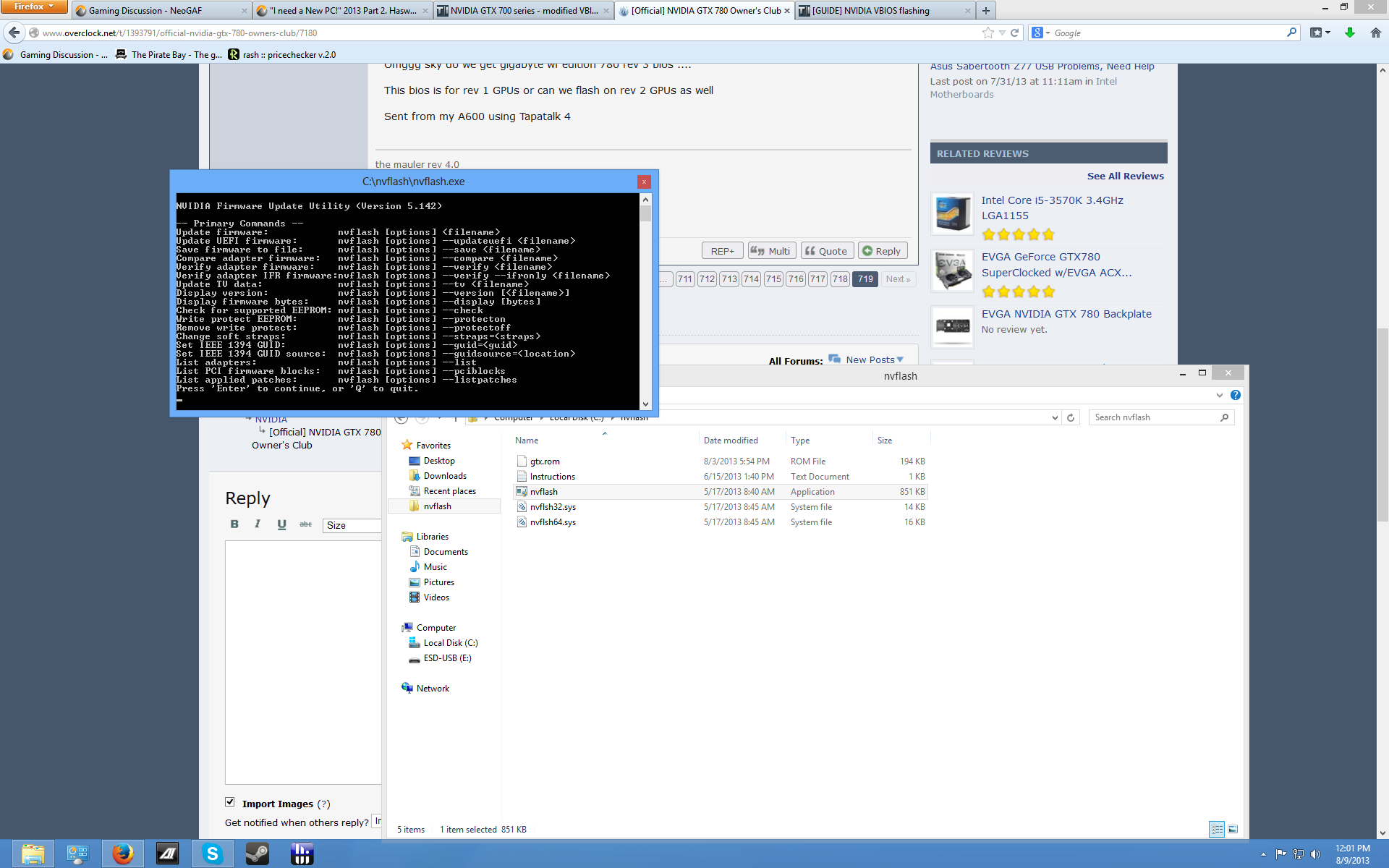Open address bar URL history dropdown
This screenshot has width=1389, height=868.
1002,33
